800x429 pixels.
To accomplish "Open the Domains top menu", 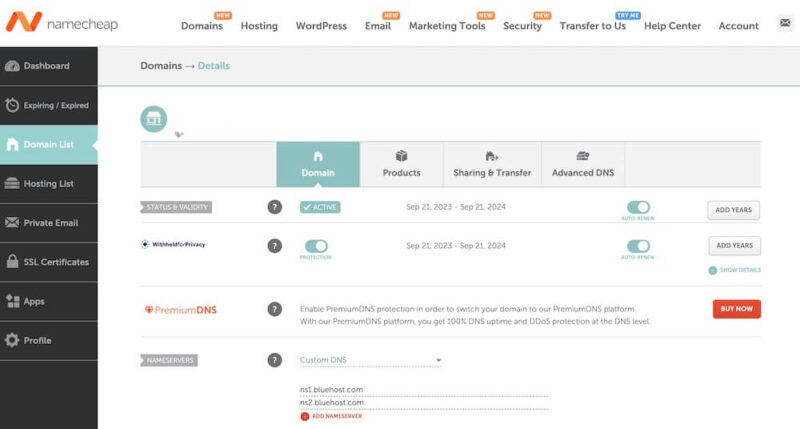I will (x=202, y=26).
